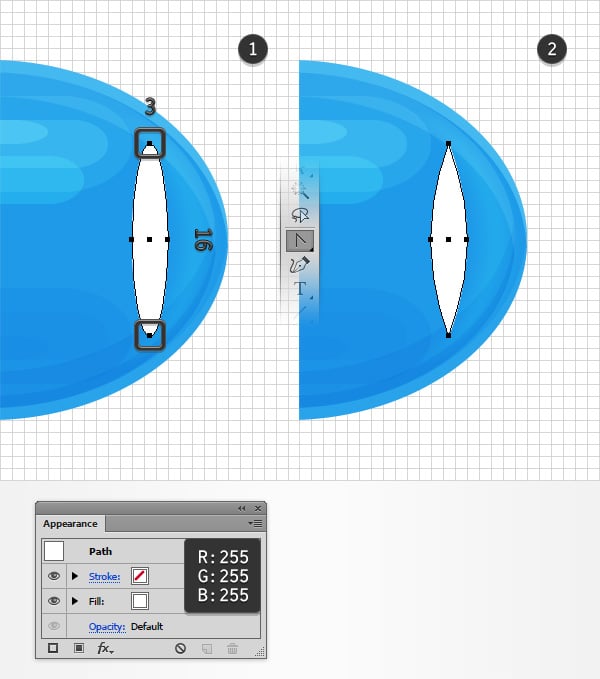The height and width of the screenshot is (679, 600).
Task: Select the Anchor Point tool
Action: point(300,241)
